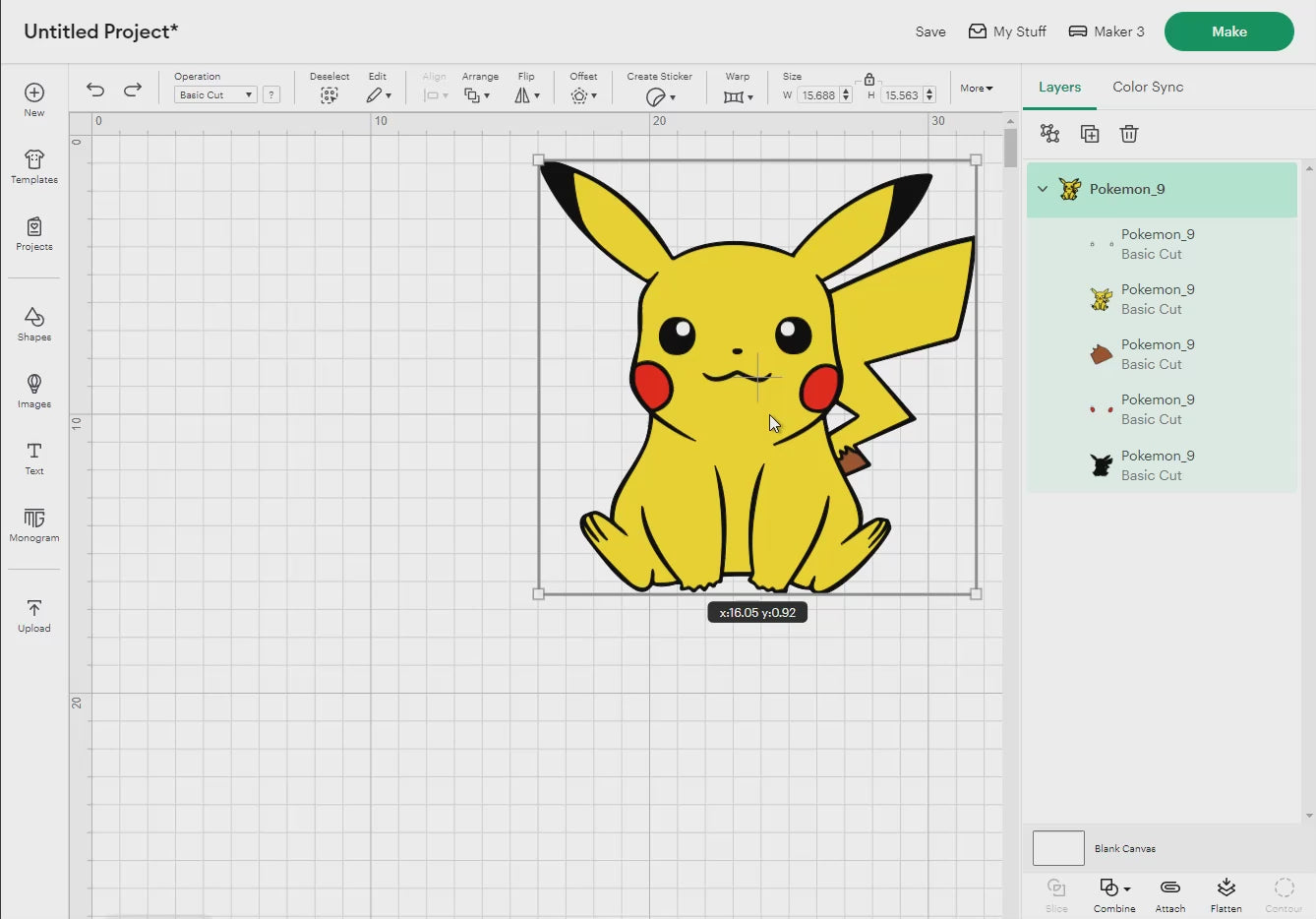This screenshot has width=1316, height=919.
Task: Click the green Make button
Action: coord(1229,31)
